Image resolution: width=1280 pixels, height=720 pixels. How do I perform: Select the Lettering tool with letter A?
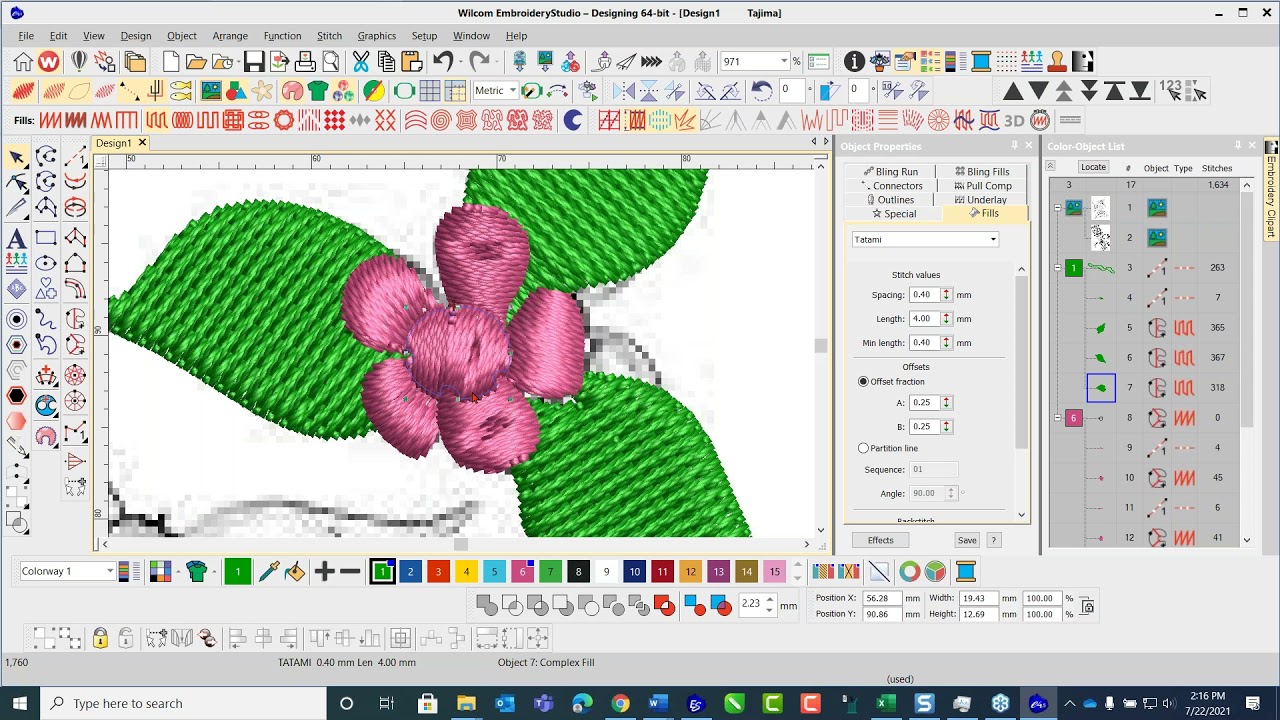click(16, 238)
